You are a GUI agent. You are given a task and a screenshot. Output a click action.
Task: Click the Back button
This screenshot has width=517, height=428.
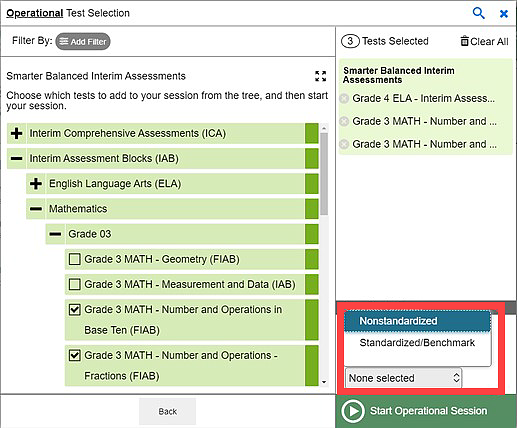tap(167, 411)
